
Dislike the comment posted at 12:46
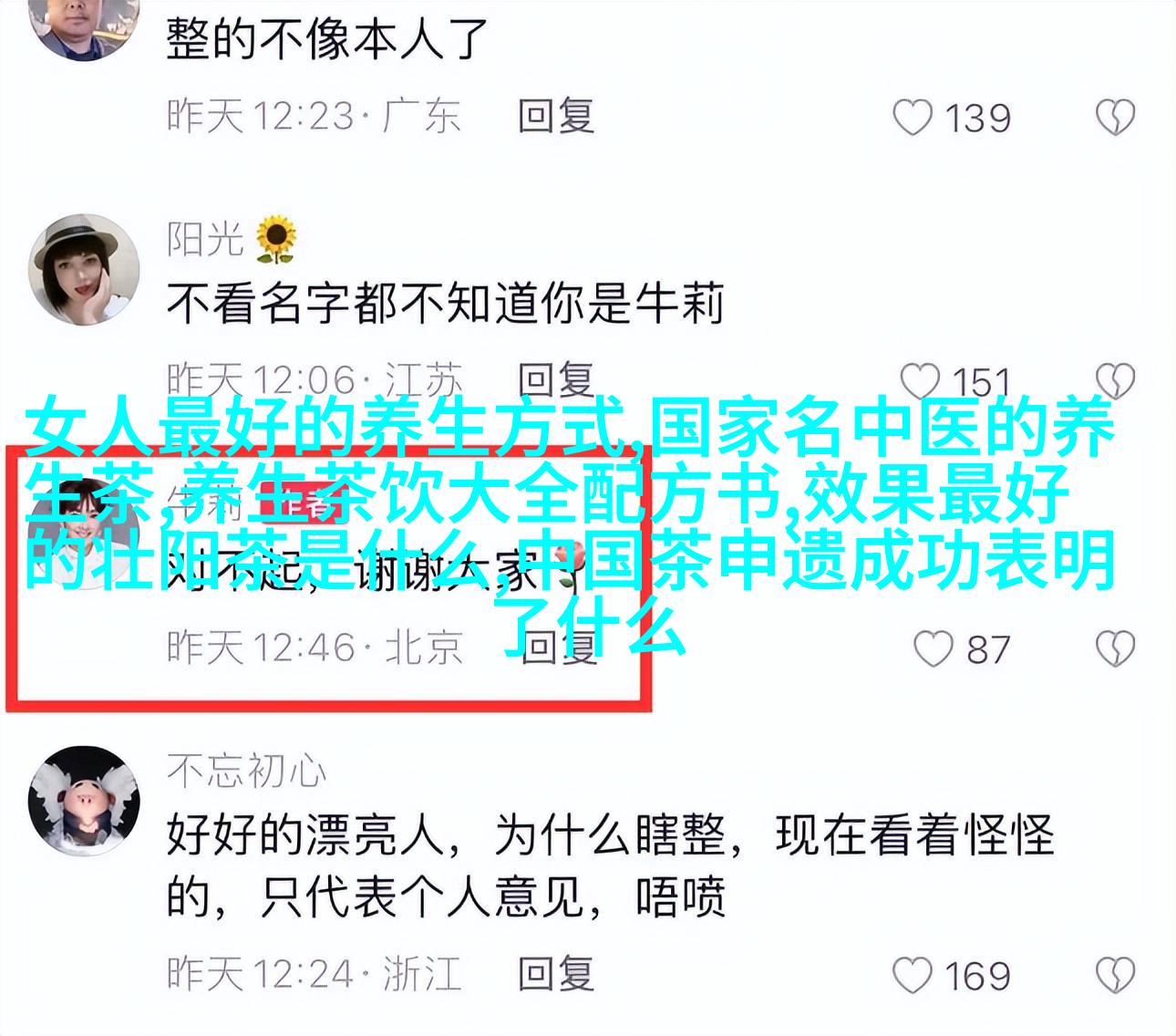tap(1114, 648)
